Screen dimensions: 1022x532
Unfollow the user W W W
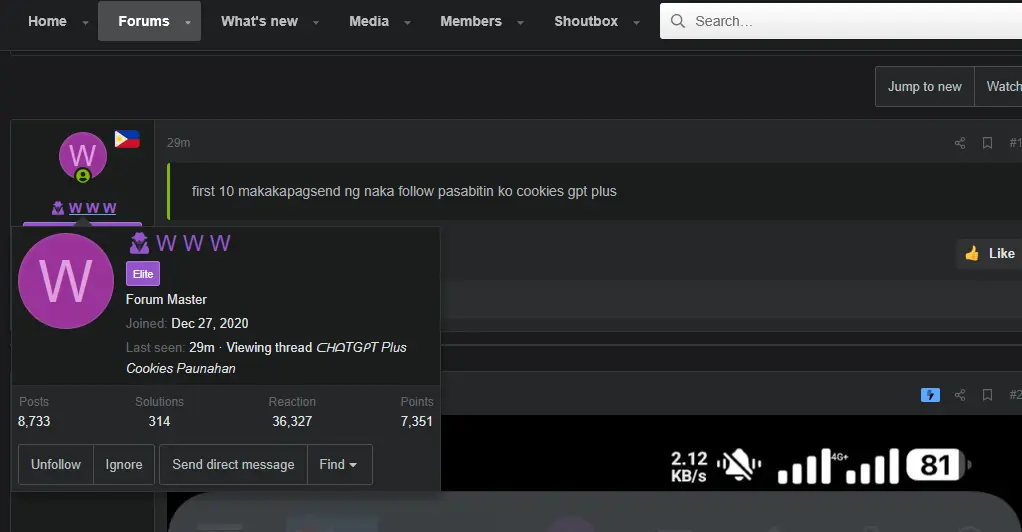[56, 464]
